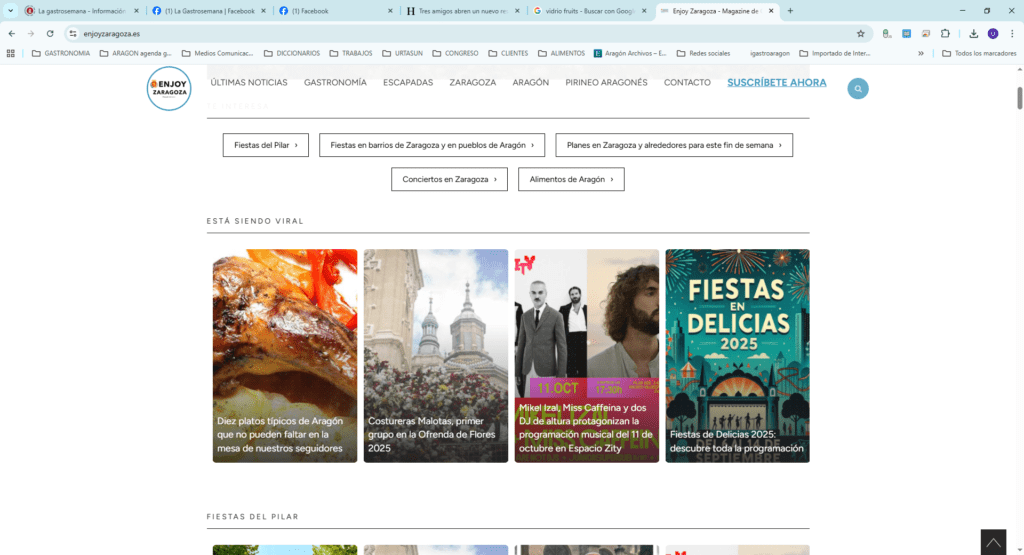
Task: Click the igastroaragon bookmark
Action: coord(769,53)
